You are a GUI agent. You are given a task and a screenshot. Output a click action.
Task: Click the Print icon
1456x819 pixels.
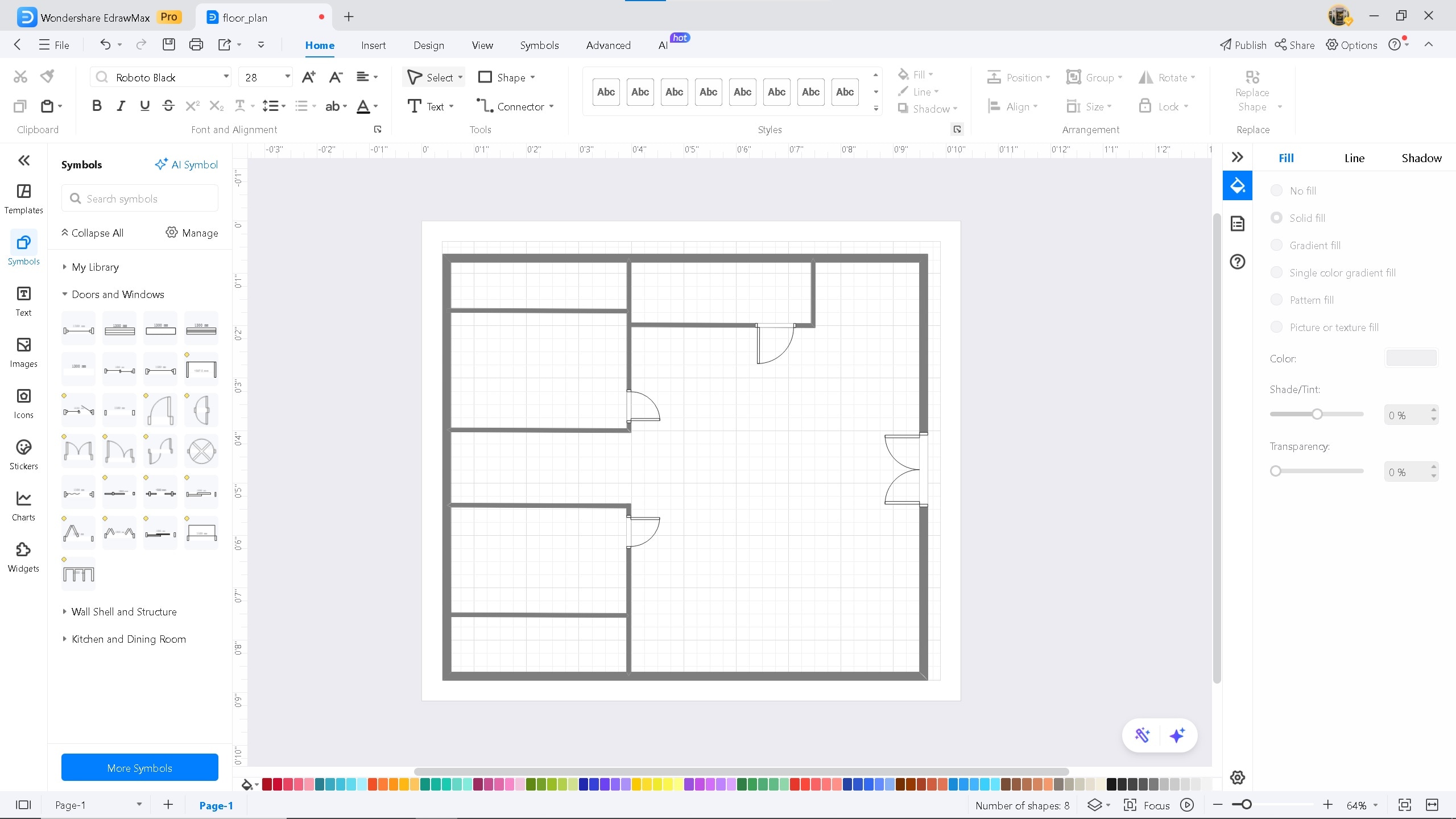click(x=196, y=44)
